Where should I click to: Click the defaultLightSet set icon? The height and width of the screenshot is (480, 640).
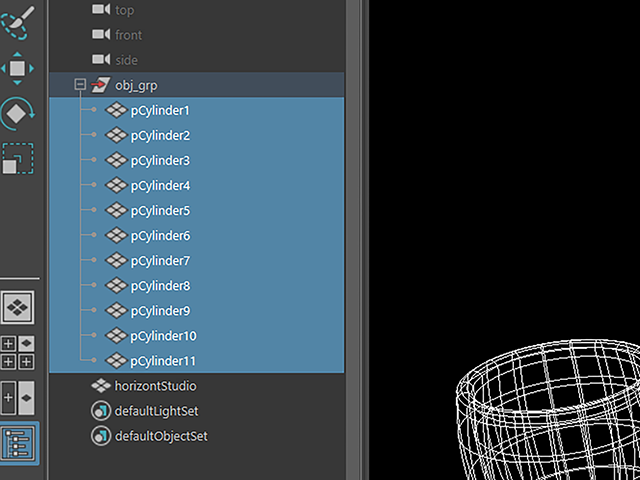[x=101, y=411]
